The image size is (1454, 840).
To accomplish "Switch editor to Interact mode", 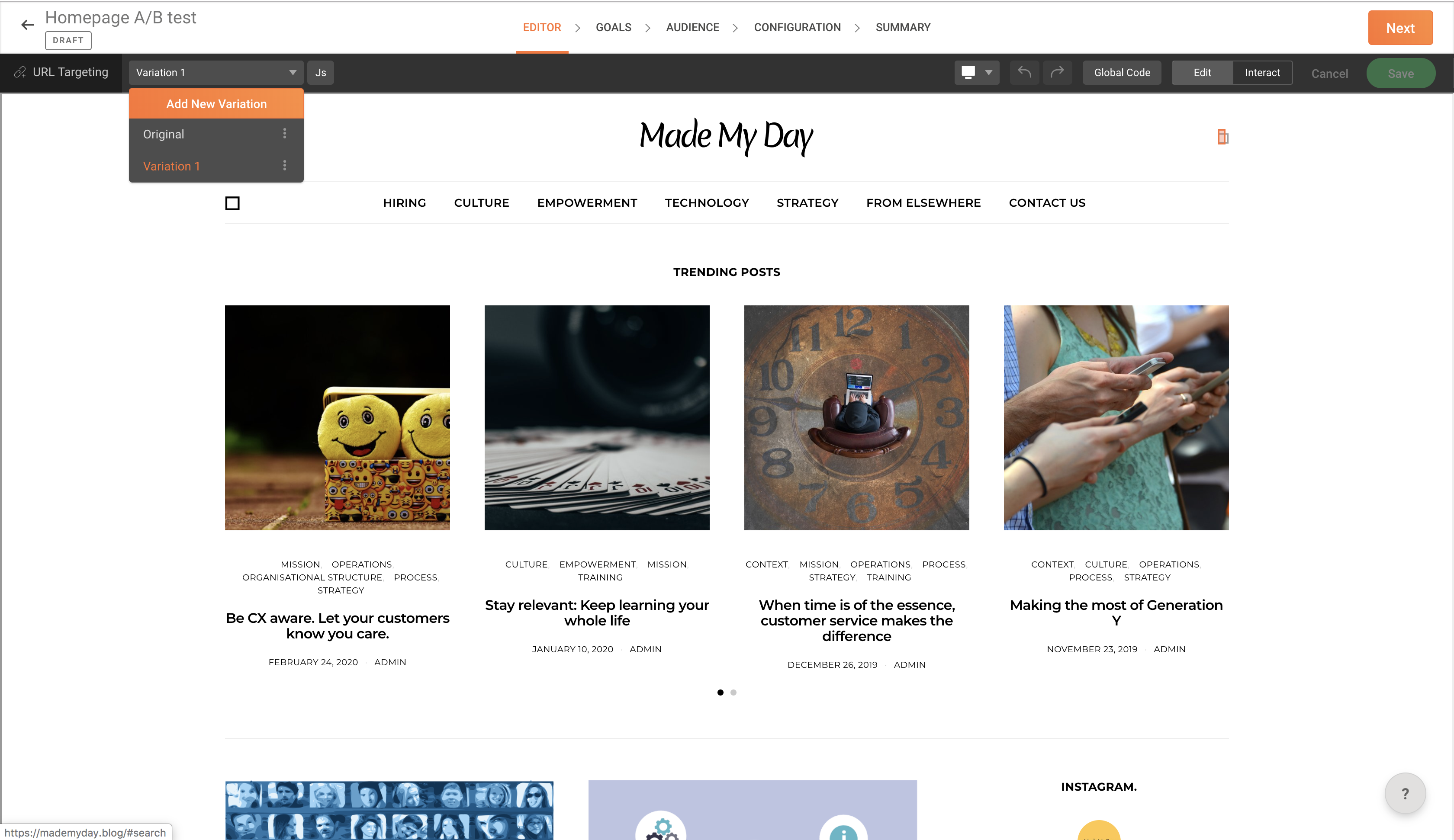I will pos(1262,73).
